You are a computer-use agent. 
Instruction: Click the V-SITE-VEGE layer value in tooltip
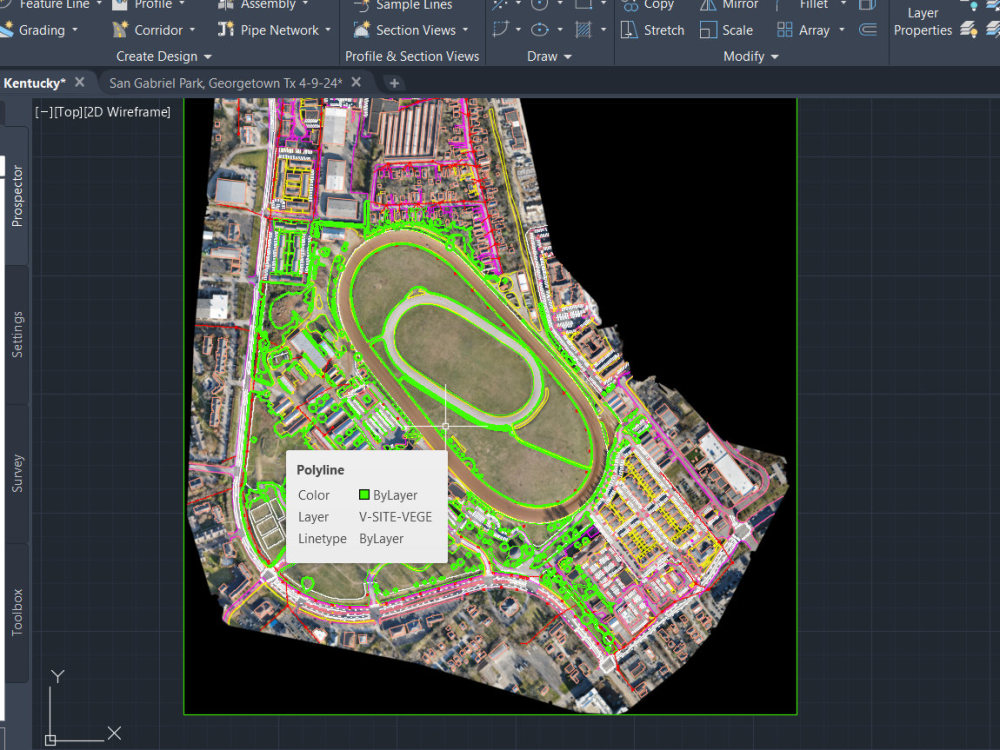395,517
